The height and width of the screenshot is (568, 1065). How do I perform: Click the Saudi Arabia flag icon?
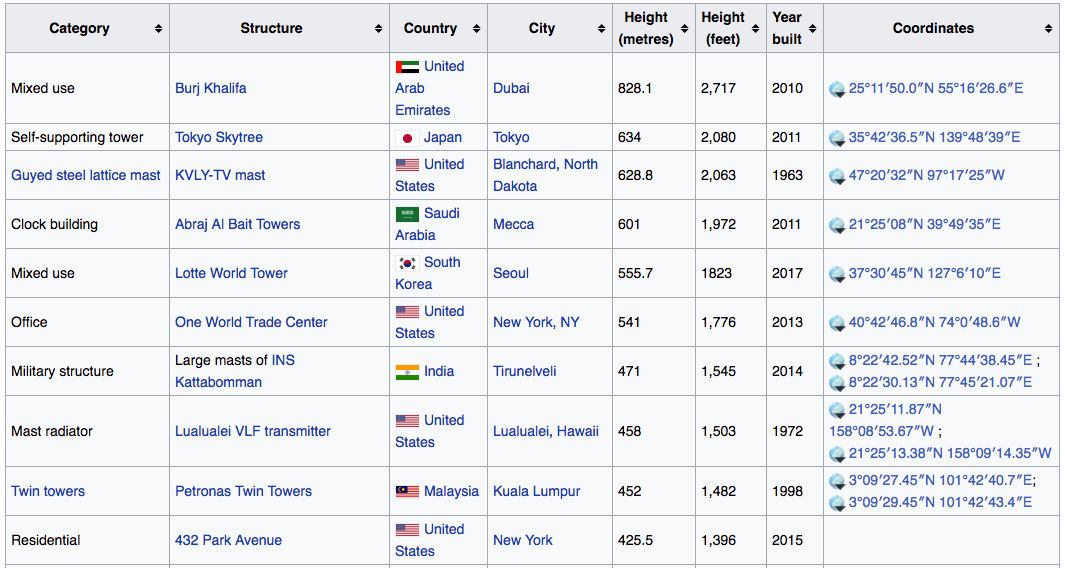click(408, 214)
